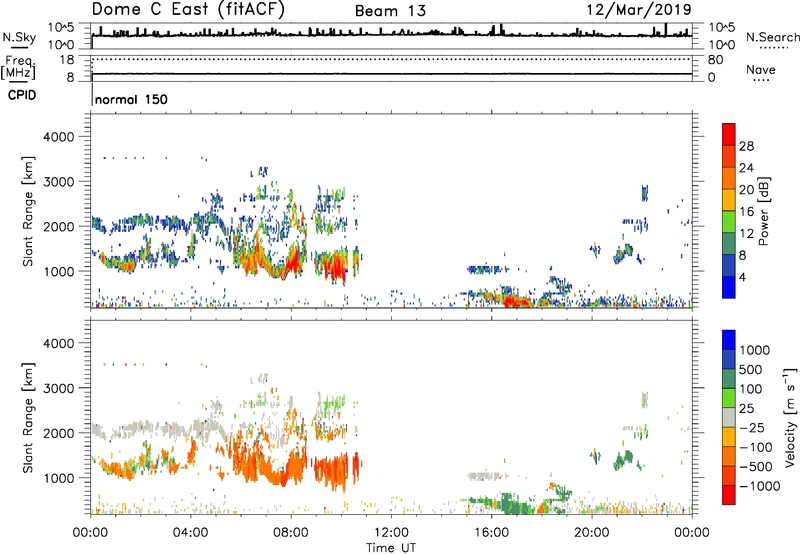Viewport: 800px width, 554px height.
Task: Click the '28' power colorbar tick label
Action: point(746,146)
